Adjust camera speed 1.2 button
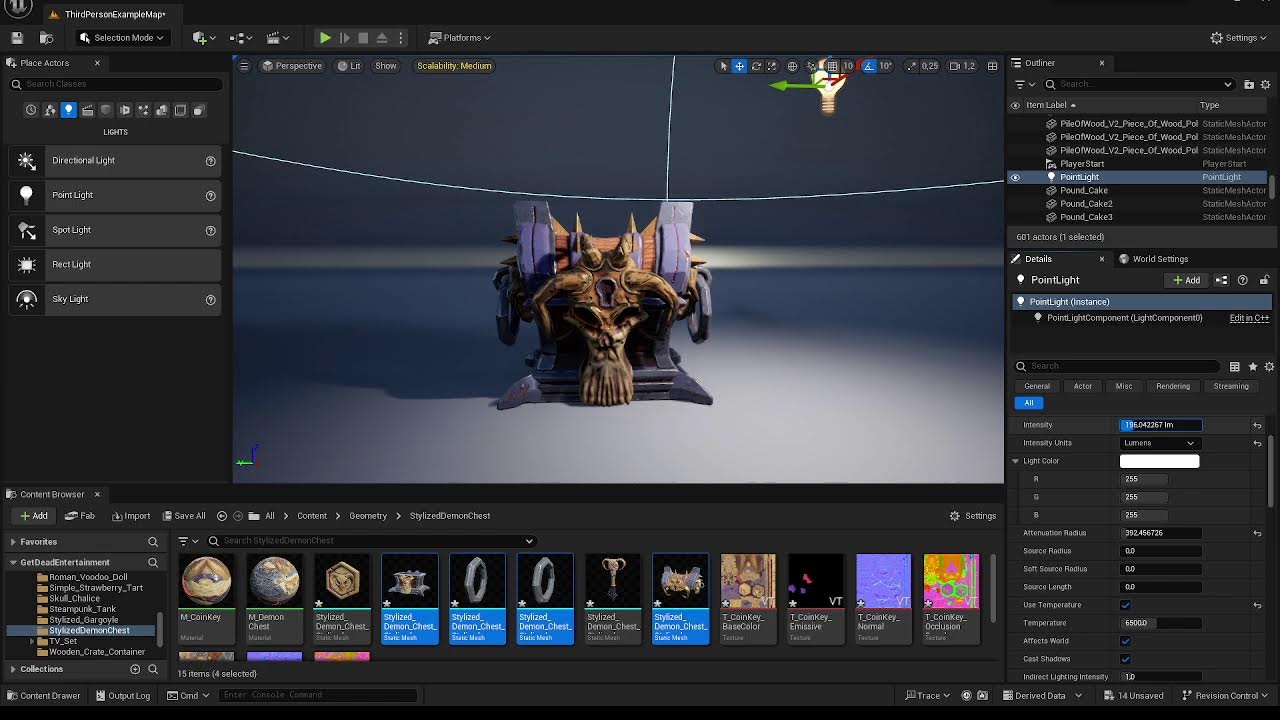1280x720 pixels. click(x=962, y=66)
